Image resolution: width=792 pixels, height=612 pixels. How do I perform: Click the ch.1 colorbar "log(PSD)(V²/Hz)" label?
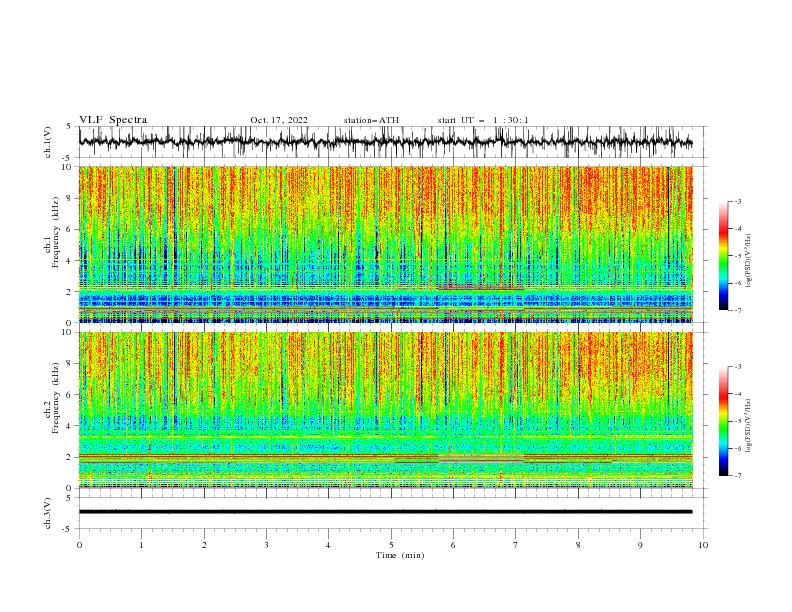[x=749, y=261]
